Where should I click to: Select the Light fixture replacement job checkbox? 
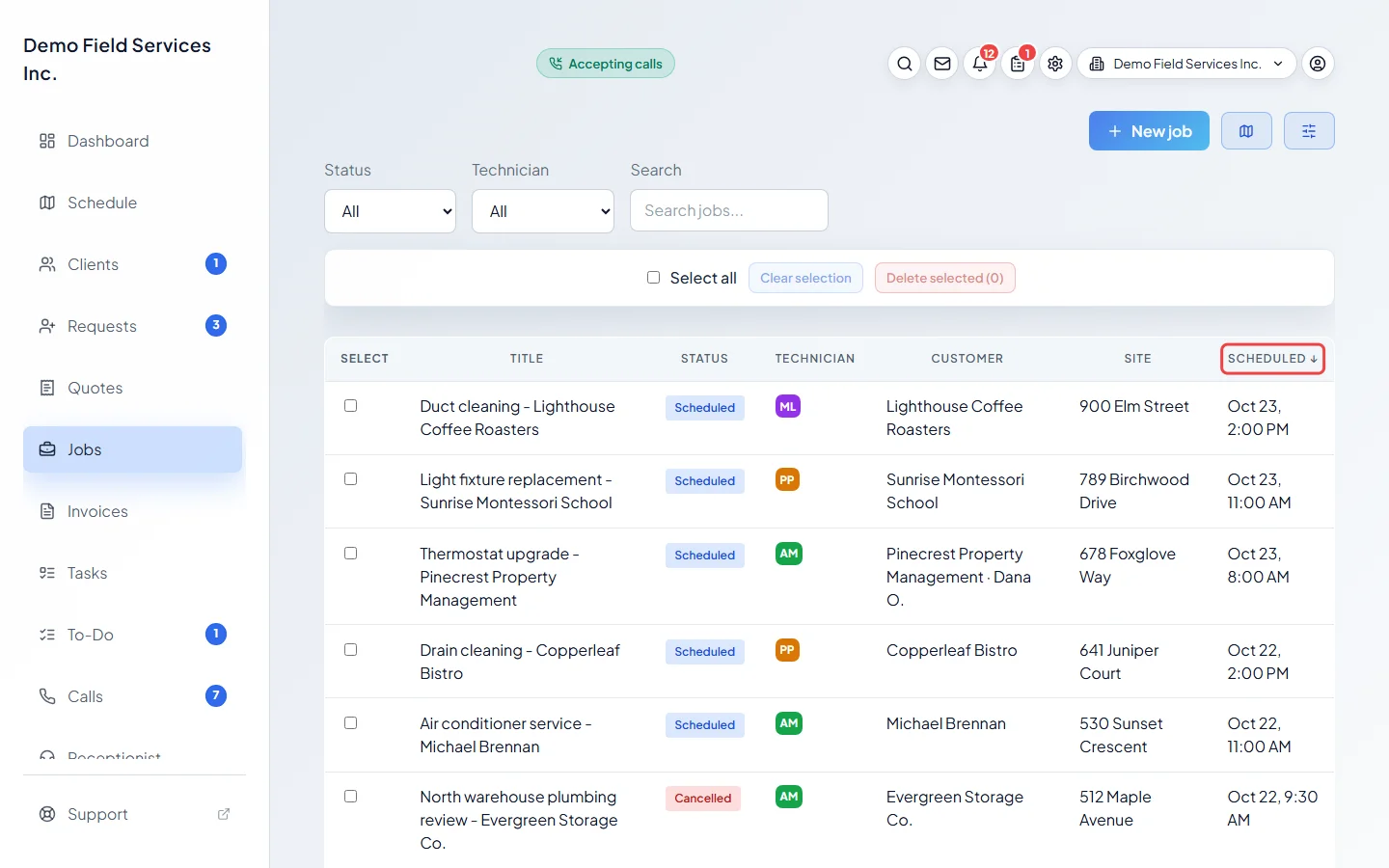coord(351,479)
